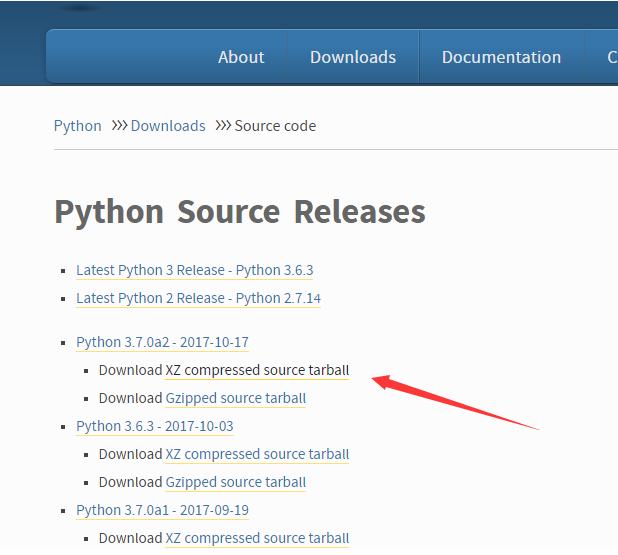Download Gzipped source tarball for Python 3.7.0a2
618x555 pixels.
click(235, 398)
